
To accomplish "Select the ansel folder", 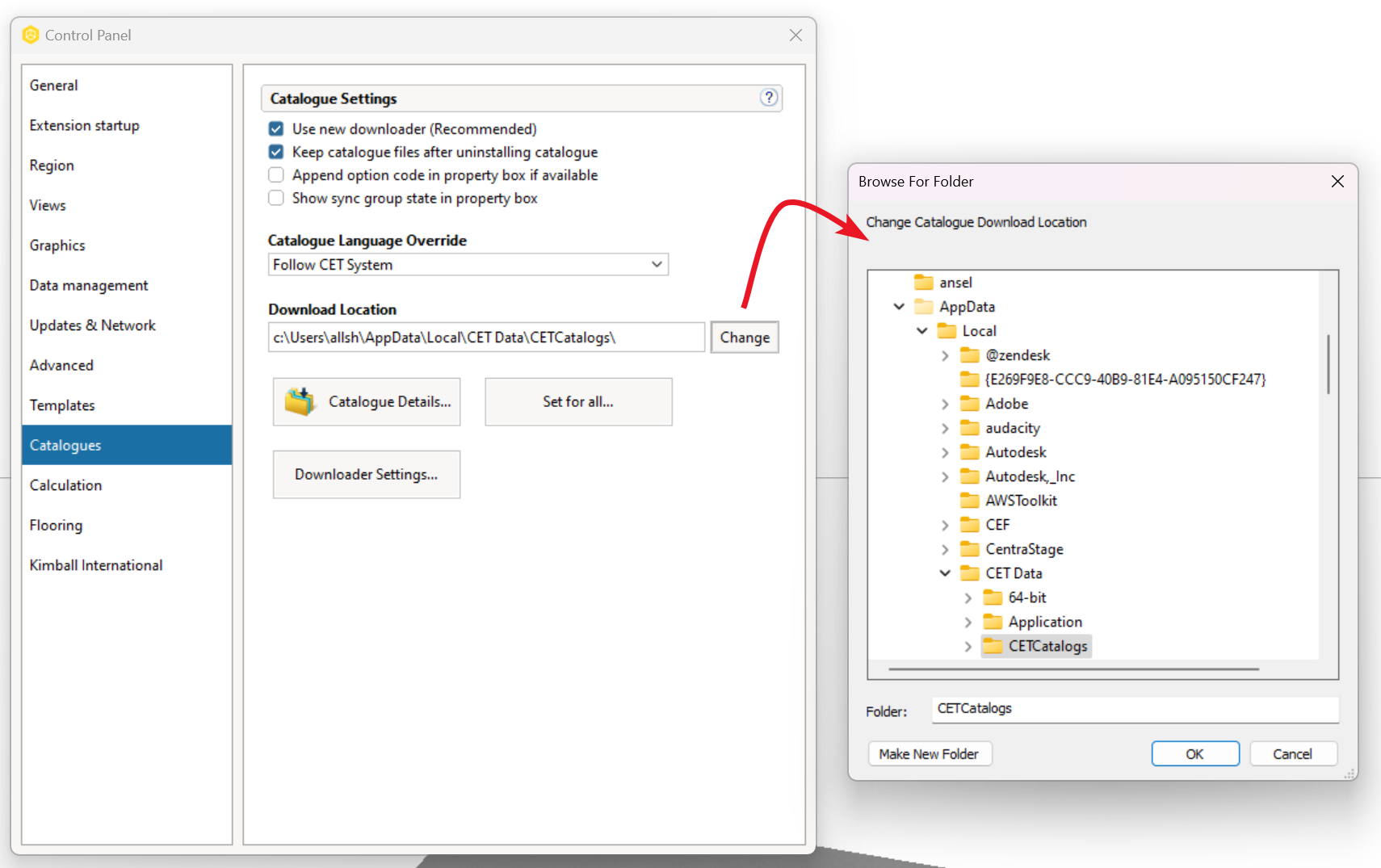I will (954, 282).
